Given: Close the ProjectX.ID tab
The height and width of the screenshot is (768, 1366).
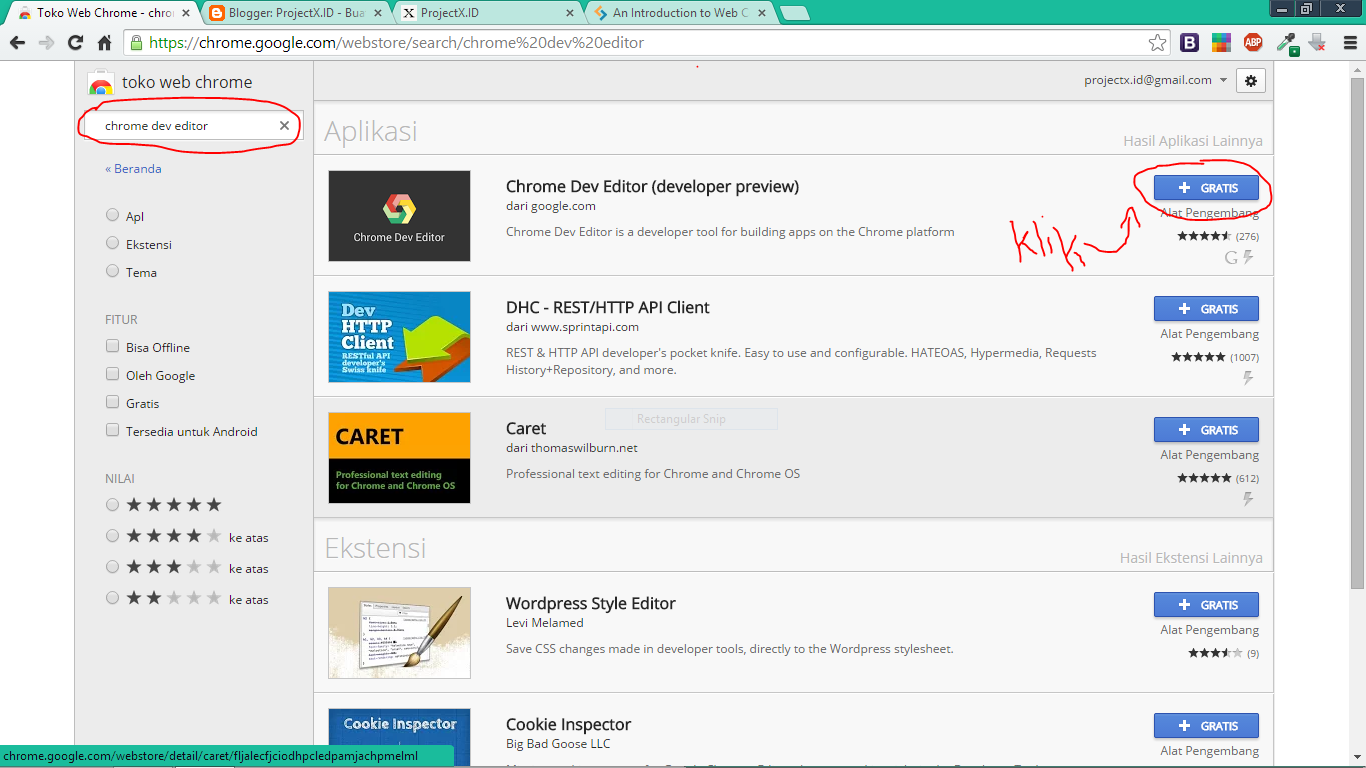Looking at the screenshot, I should pos(570,13).
